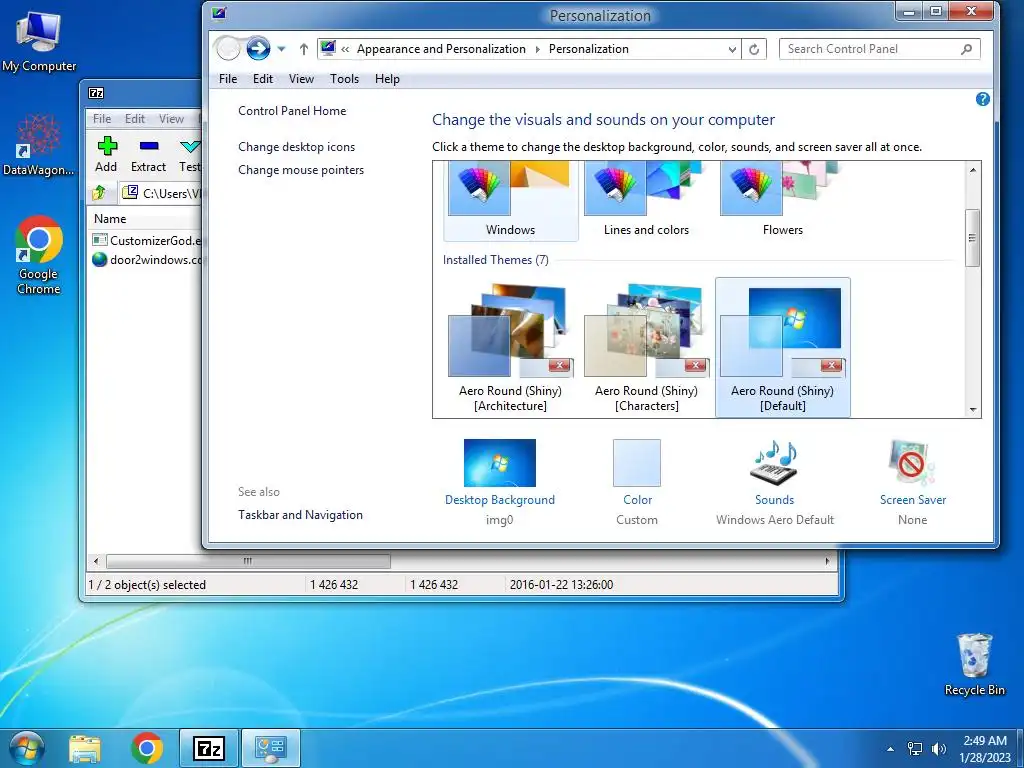Open the window Color settings swatch

click(x=637, y=463)
